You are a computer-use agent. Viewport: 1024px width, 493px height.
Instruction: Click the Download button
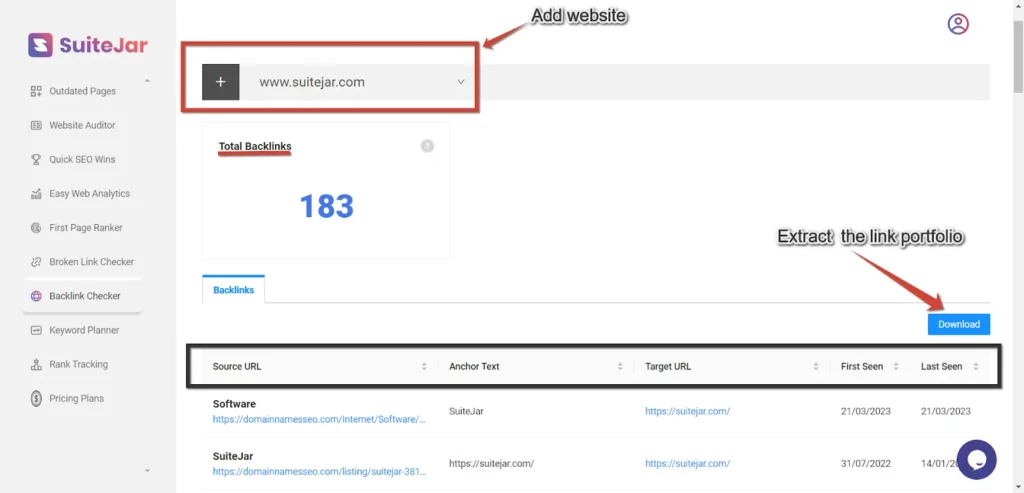tap(959, 324)
